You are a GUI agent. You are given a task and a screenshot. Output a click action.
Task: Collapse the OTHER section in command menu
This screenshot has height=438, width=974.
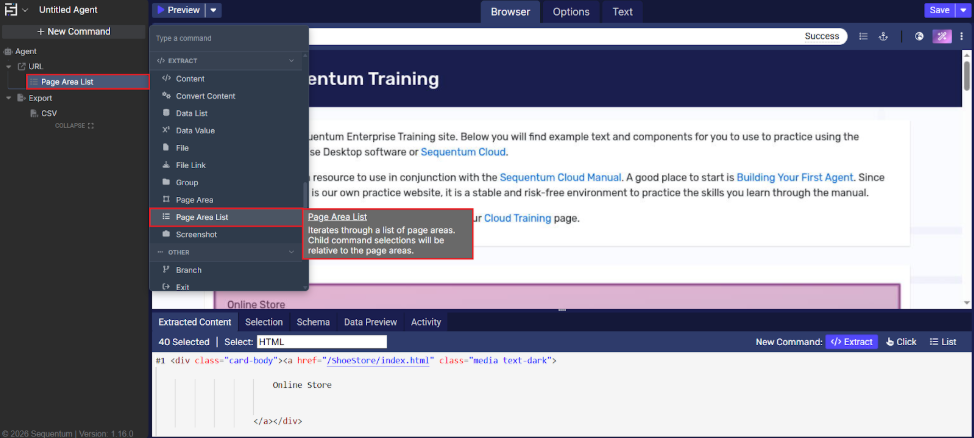pos(292,252)
